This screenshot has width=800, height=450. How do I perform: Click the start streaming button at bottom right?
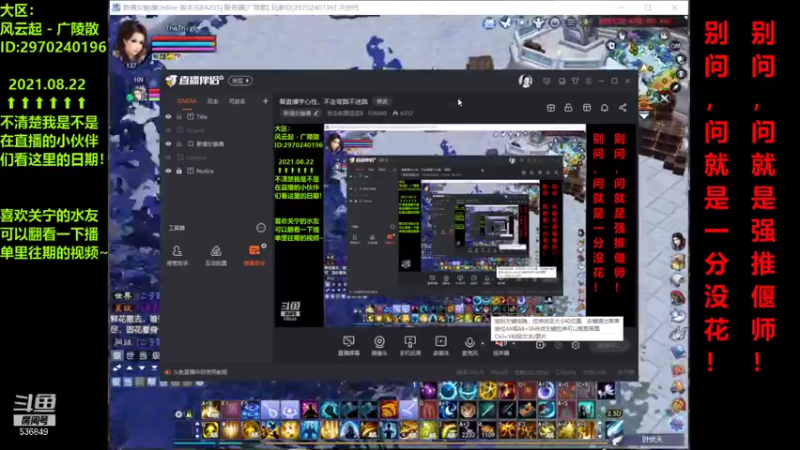pos(609,345)
